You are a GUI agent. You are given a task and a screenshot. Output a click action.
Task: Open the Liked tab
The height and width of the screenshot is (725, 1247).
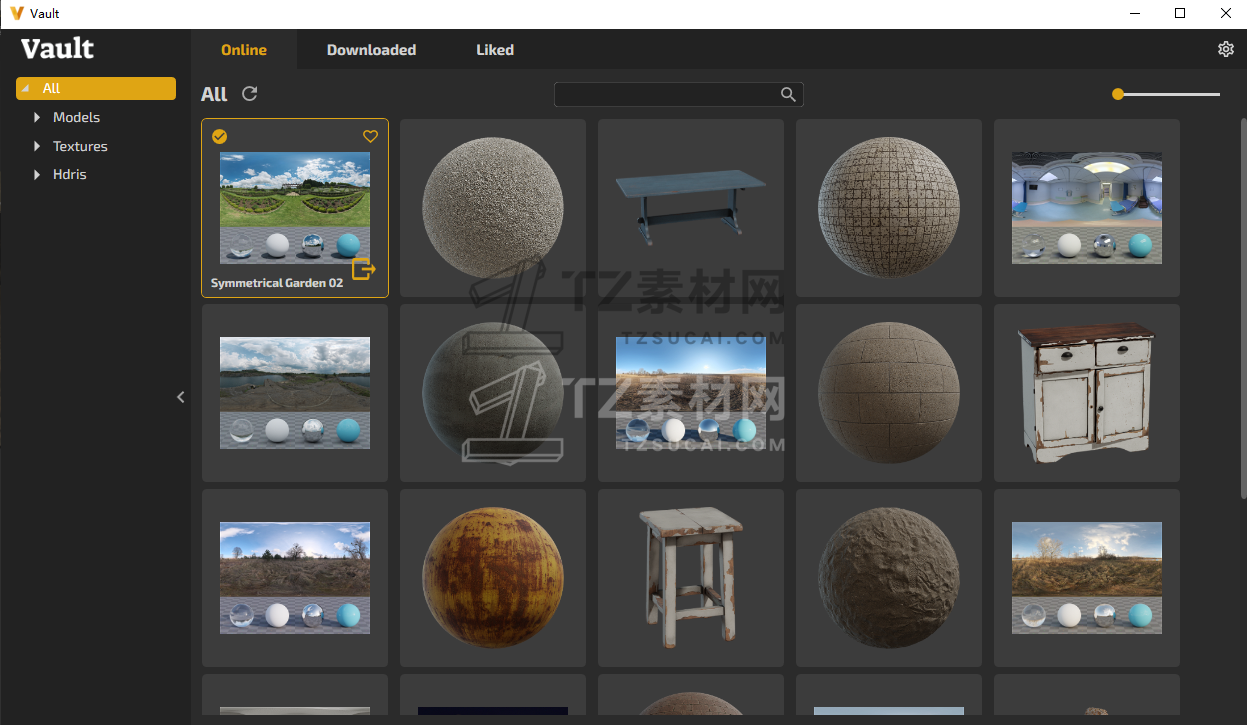494,50
